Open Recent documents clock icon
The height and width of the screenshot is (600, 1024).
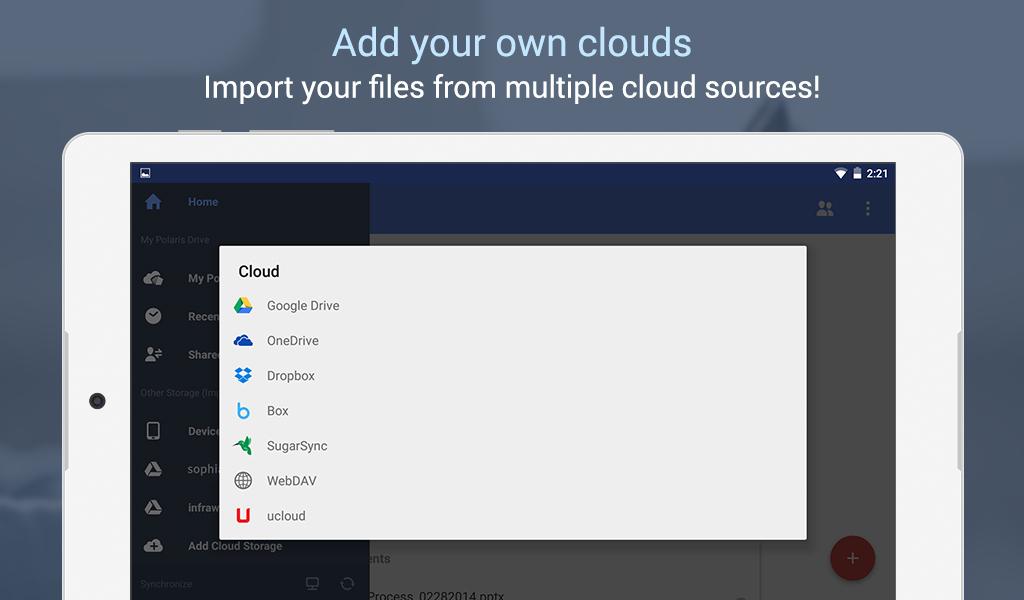[x=153, y=316]
